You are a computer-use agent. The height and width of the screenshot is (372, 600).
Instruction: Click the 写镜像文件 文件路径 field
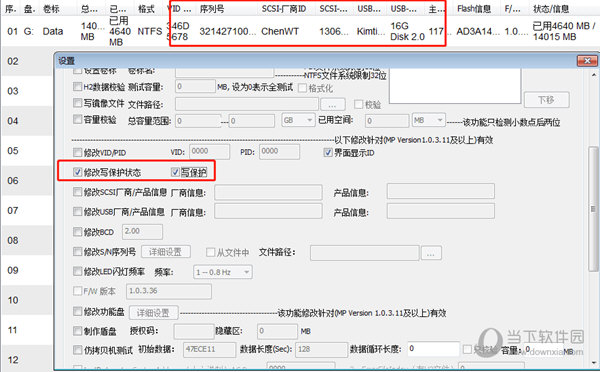click(247, 104)
